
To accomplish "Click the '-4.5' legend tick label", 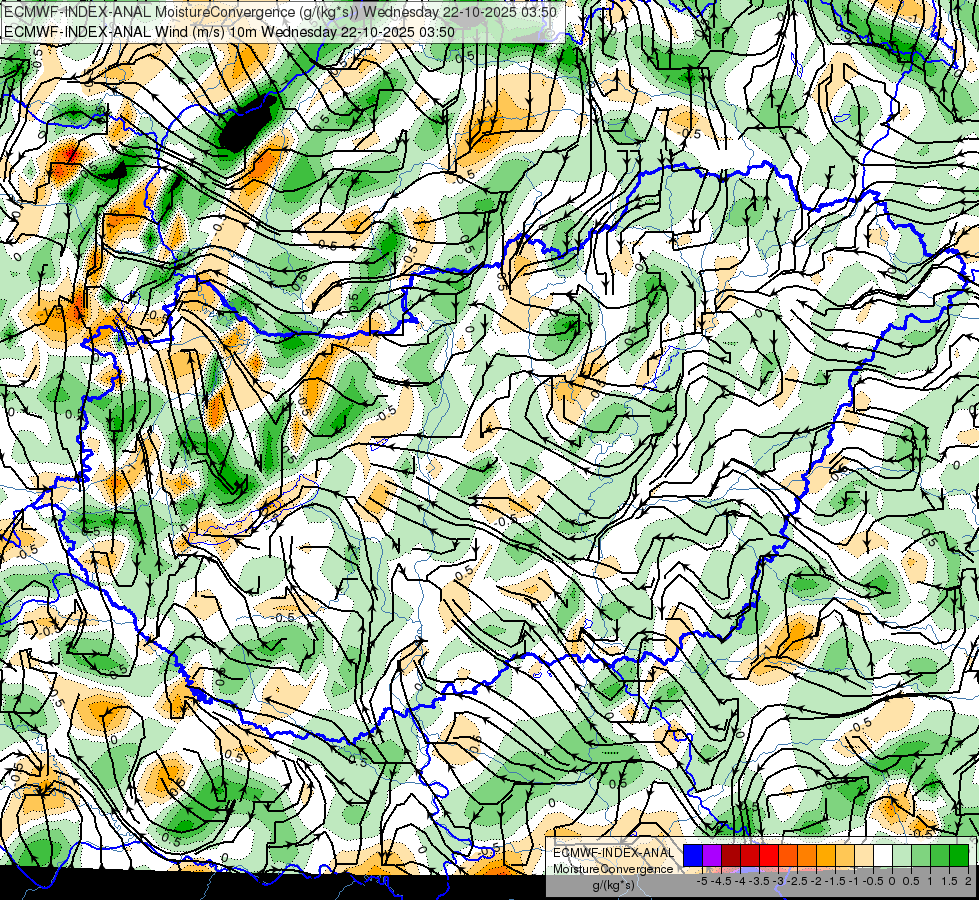I will pyautogui.click(x=721, y=881).
